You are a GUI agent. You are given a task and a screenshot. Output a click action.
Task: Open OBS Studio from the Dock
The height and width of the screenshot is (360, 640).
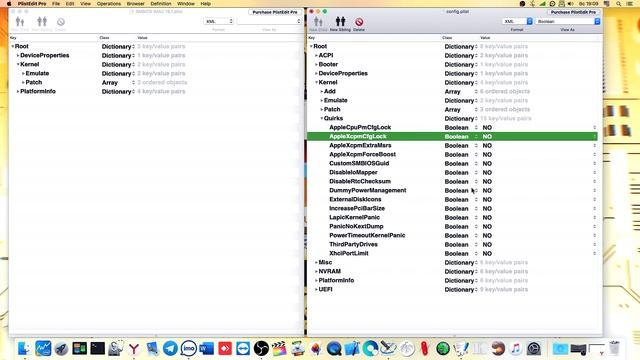pos(261,348)
